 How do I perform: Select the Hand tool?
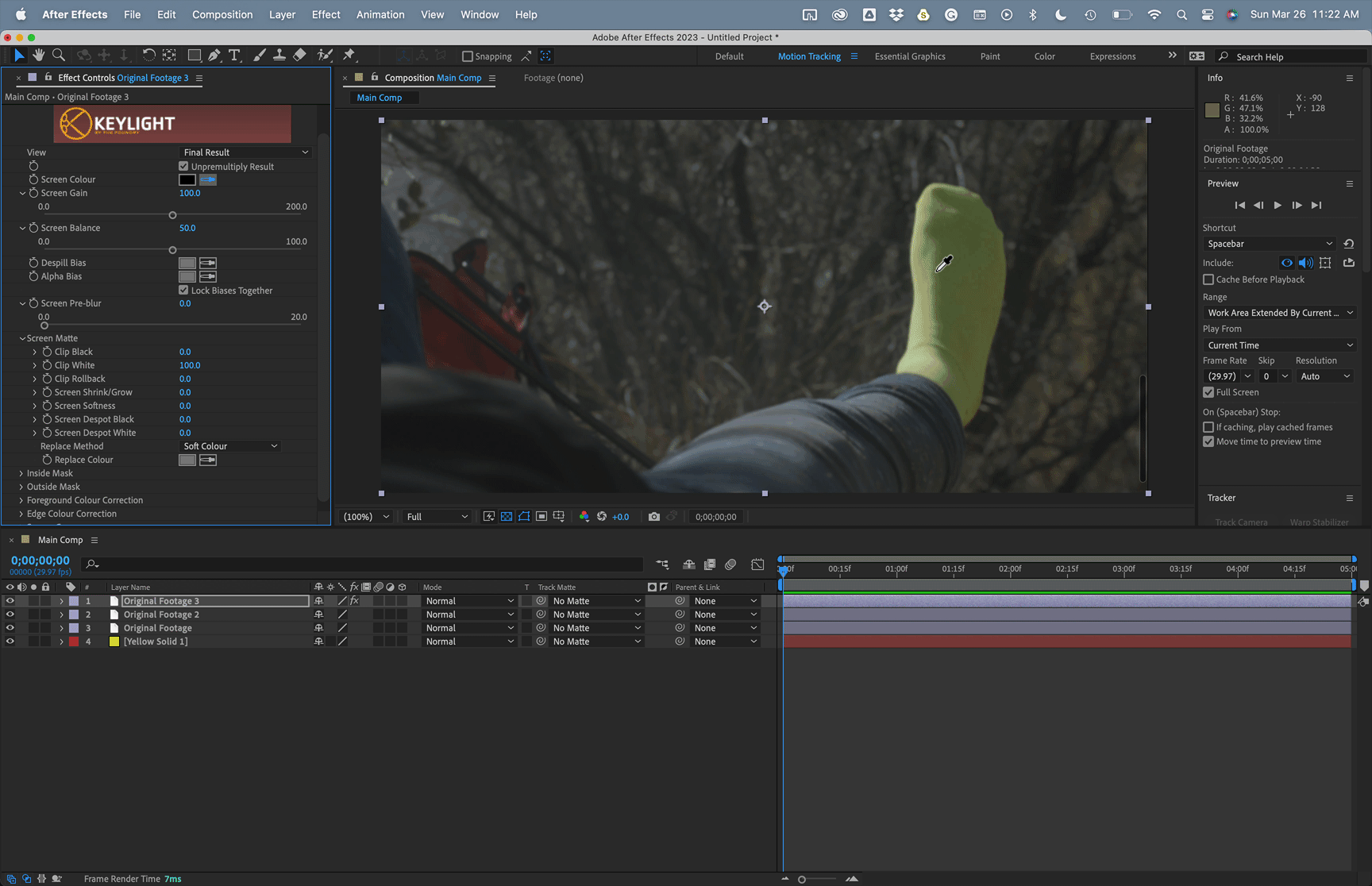point(38,56)
